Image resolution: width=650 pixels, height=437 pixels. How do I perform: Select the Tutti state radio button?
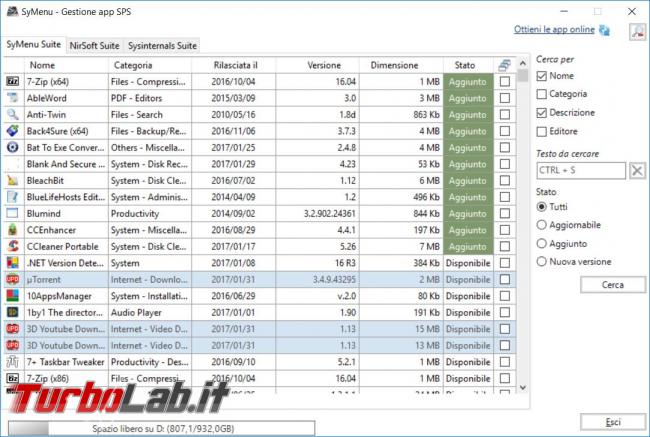[x=541, y=206]
